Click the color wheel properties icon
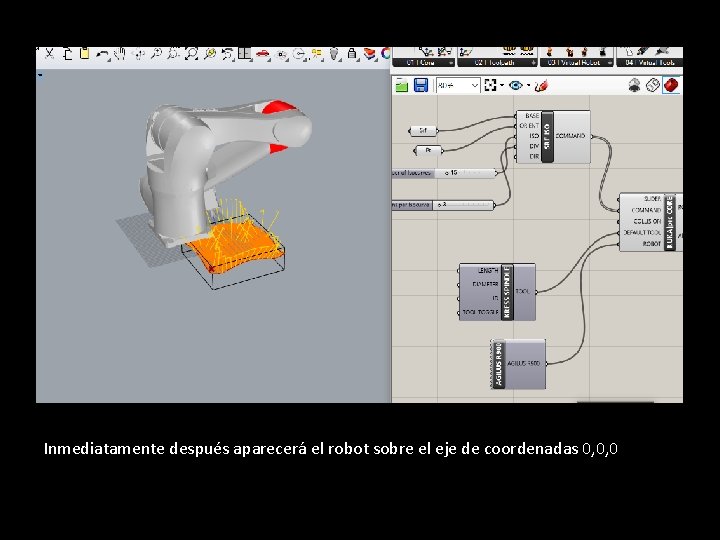The width and height of the screenshot is (720, 540). pyautogui.click(x=385, y=54)
